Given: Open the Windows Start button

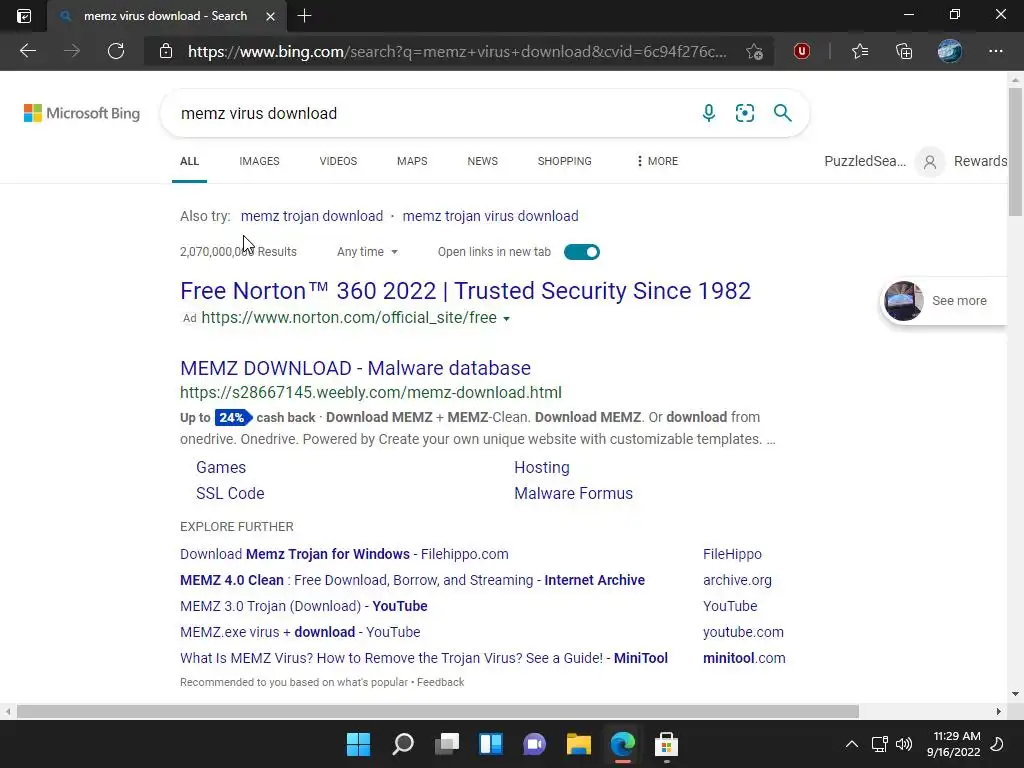Looking at the screenshot, I should [x=358, y=744].
